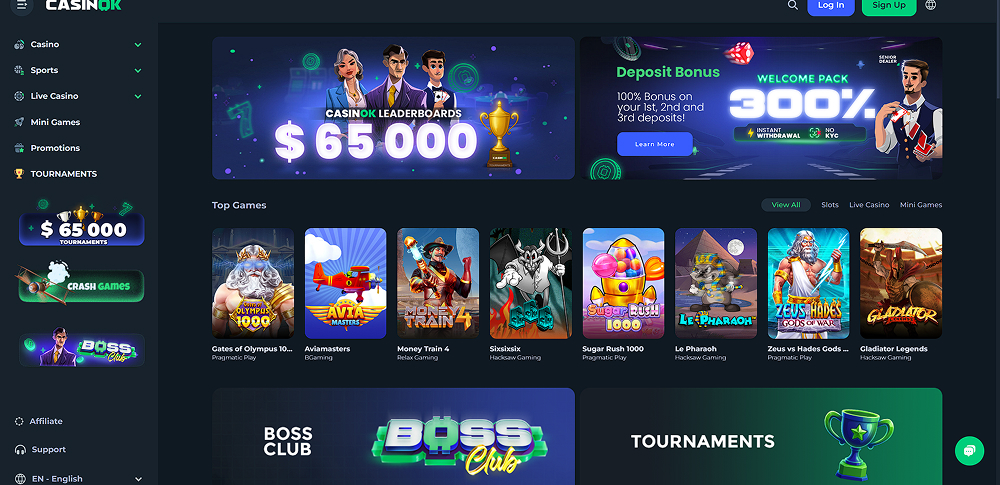Screen dimensions: 1000x485
Task: Expand the Live Casino section chevron
Action: [138, 96]
